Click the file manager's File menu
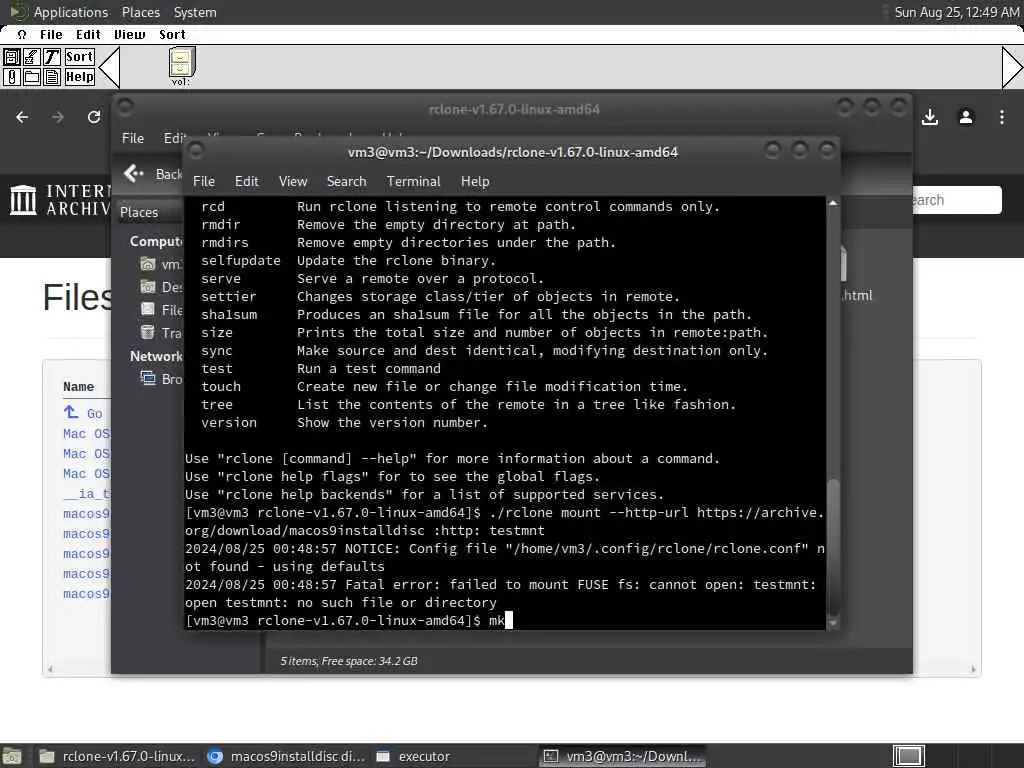1024x768 pixels. (133, 138)
